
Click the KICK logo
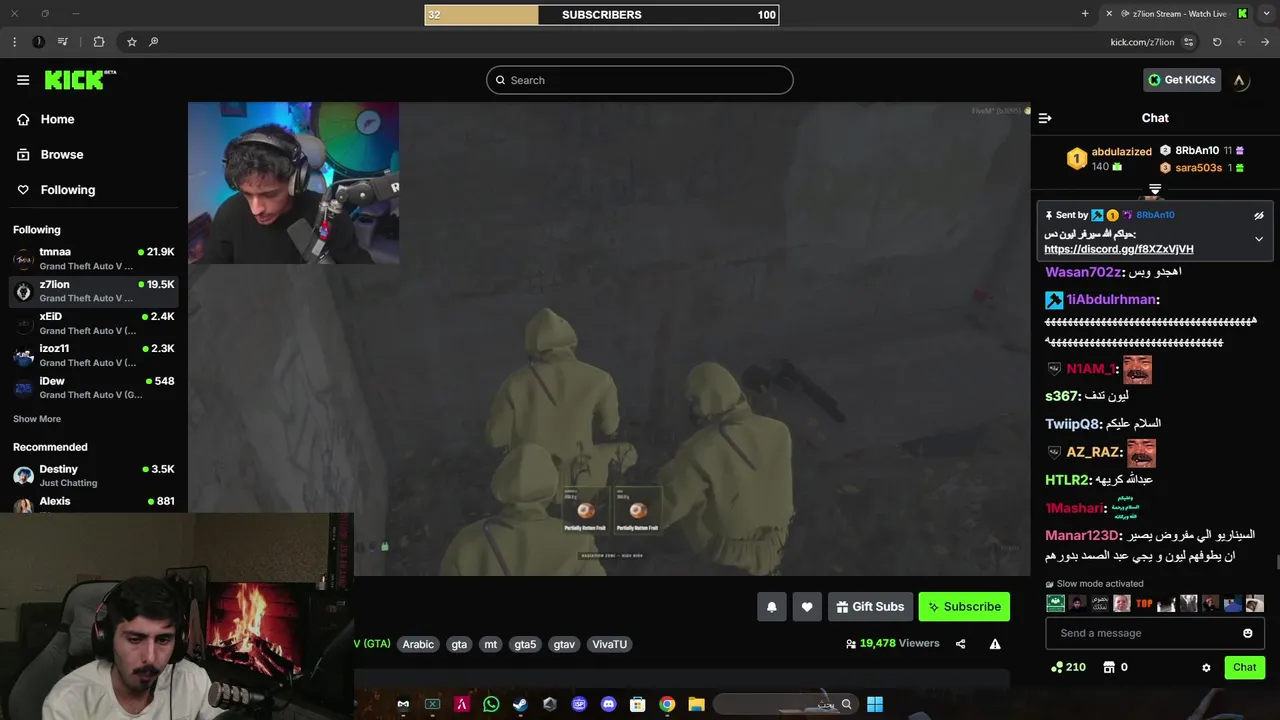click(x=80, y=80)
